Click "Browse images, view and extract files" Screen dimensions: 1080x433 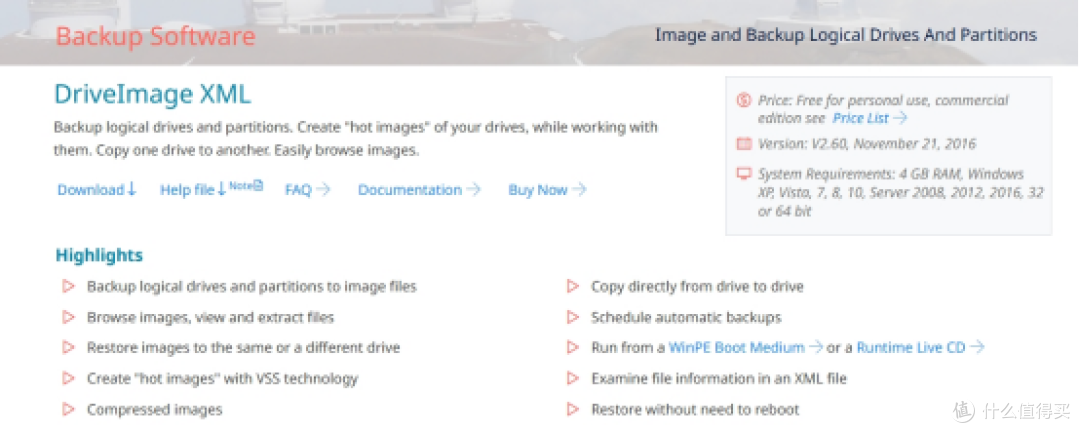point(210,317)
